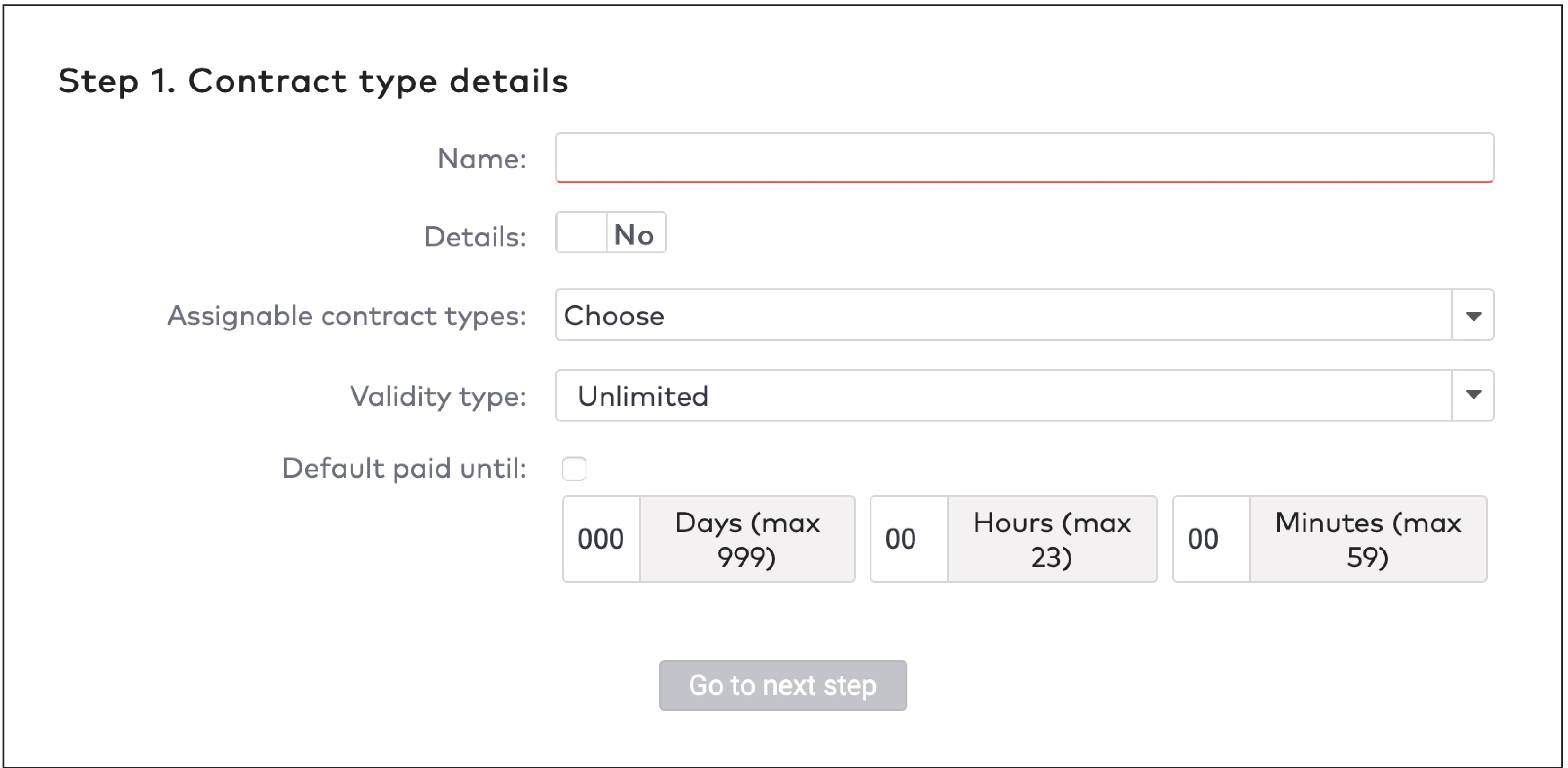The image size is (1568, 768).
Task: Click the Name: field label
Action: (x=482, y=159)
